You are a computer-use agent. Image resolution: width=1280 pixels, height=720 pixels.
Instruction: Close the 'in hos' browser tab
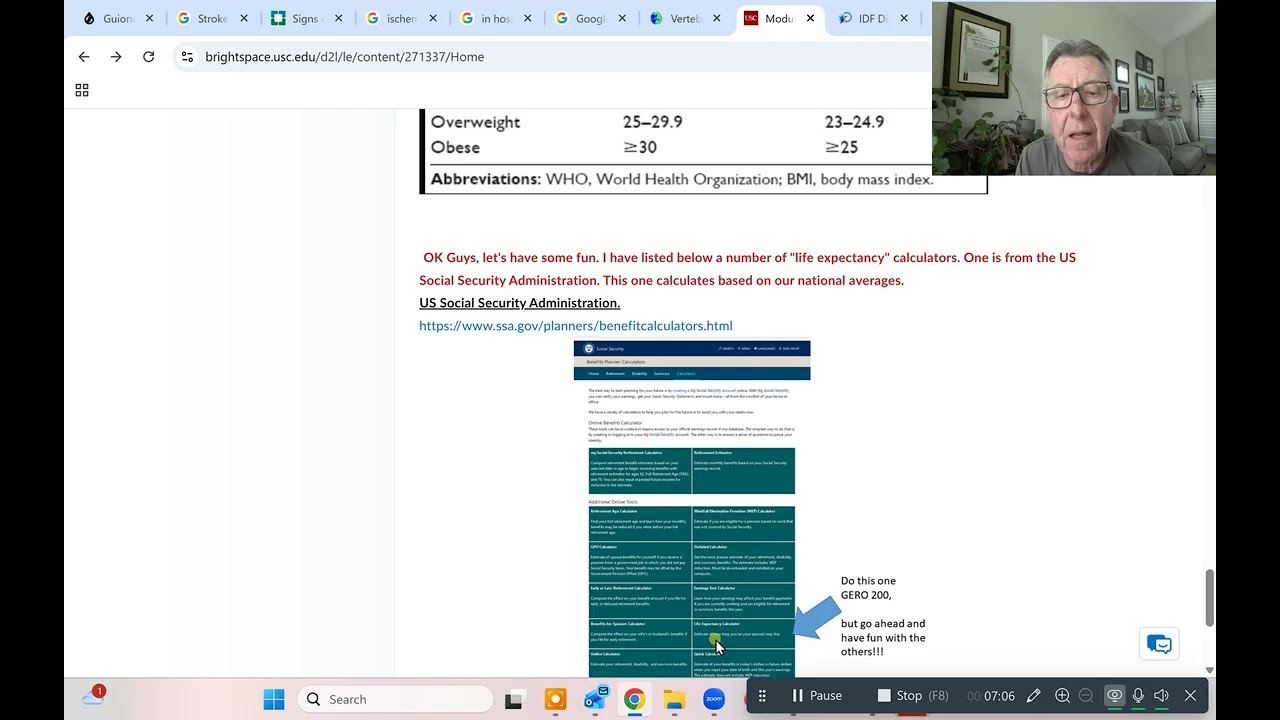point(527,18)
